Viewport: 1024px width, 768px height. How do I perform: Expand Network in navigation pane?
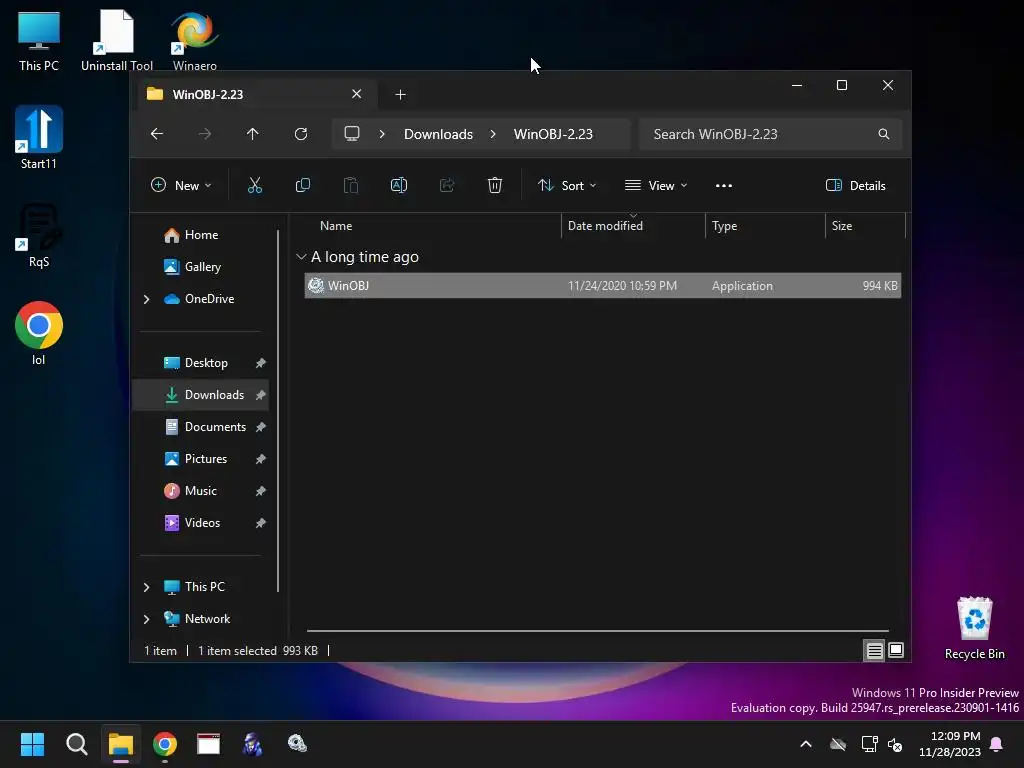[146, 619]
